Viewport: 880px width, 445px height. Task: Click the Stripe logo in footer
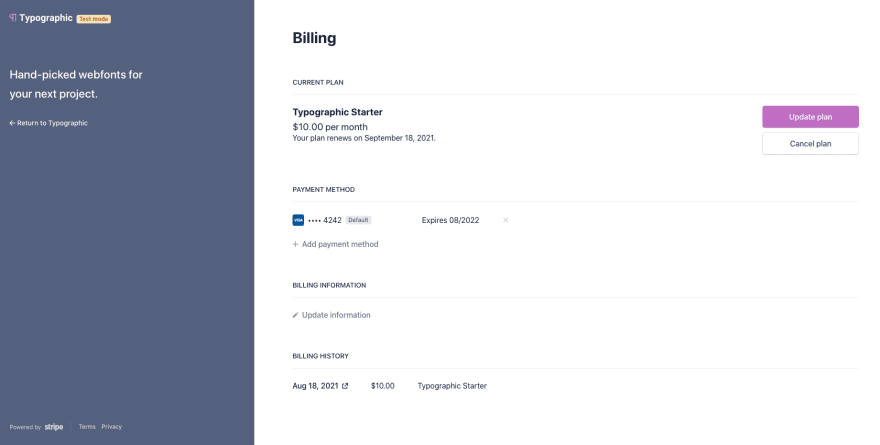(x=54, y=427)
